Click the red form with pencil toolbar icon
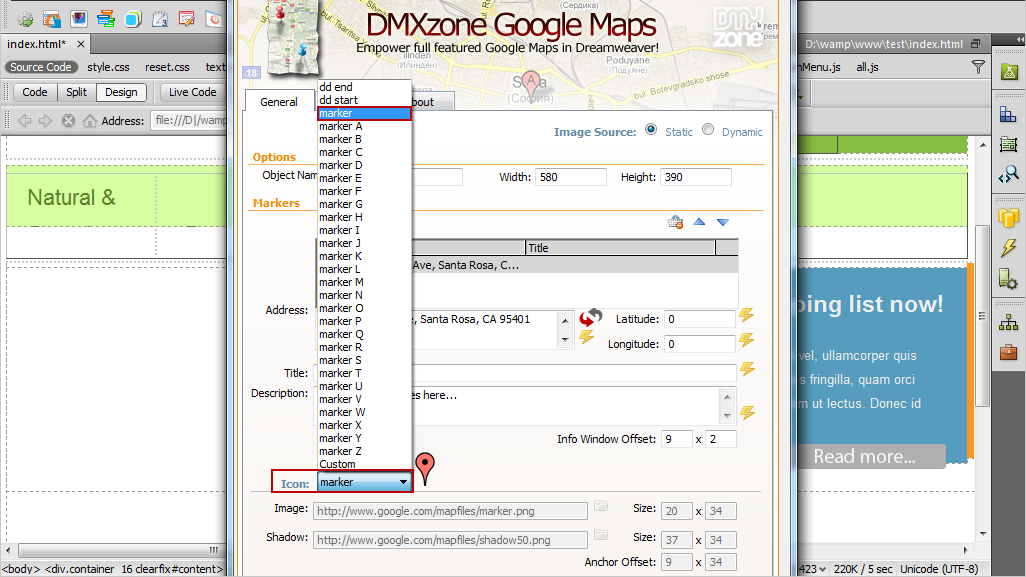This screenshot has height=577, width=1026. coord(186,19)
